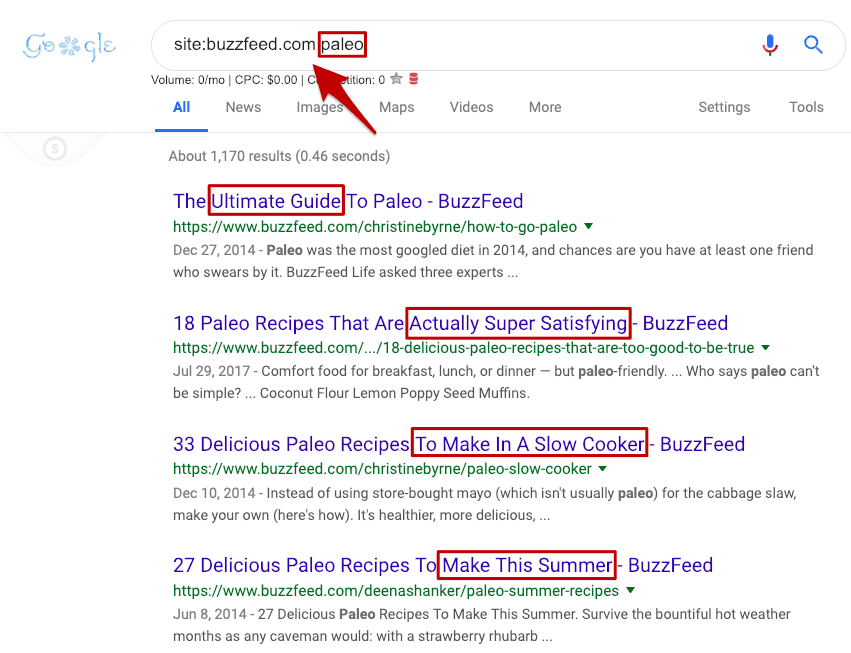Go to the Videos tab
The height and width of the screenshot is (653, 851).
[x=471, y=107]
